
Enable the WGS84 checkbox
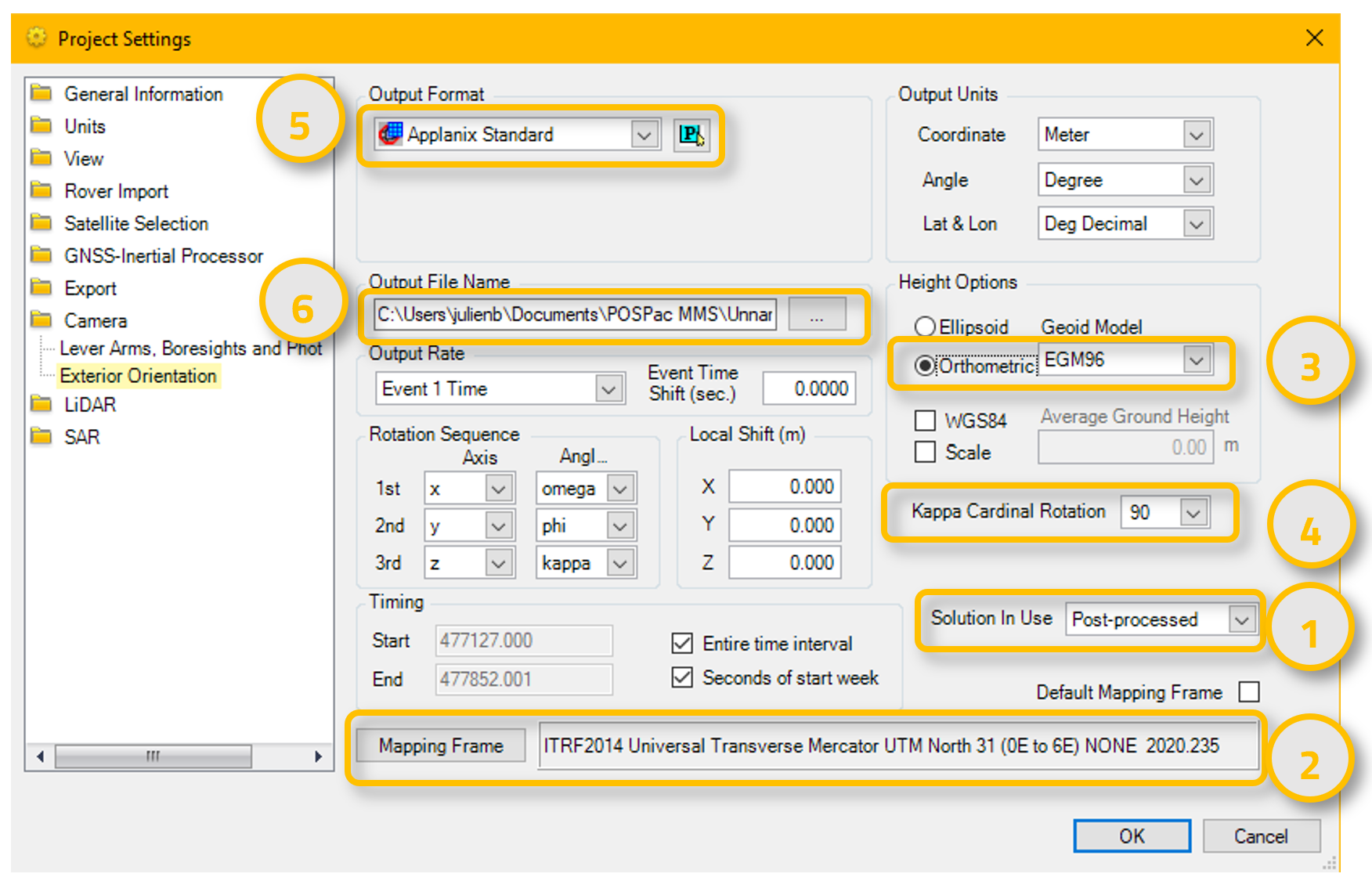[925, 420]
